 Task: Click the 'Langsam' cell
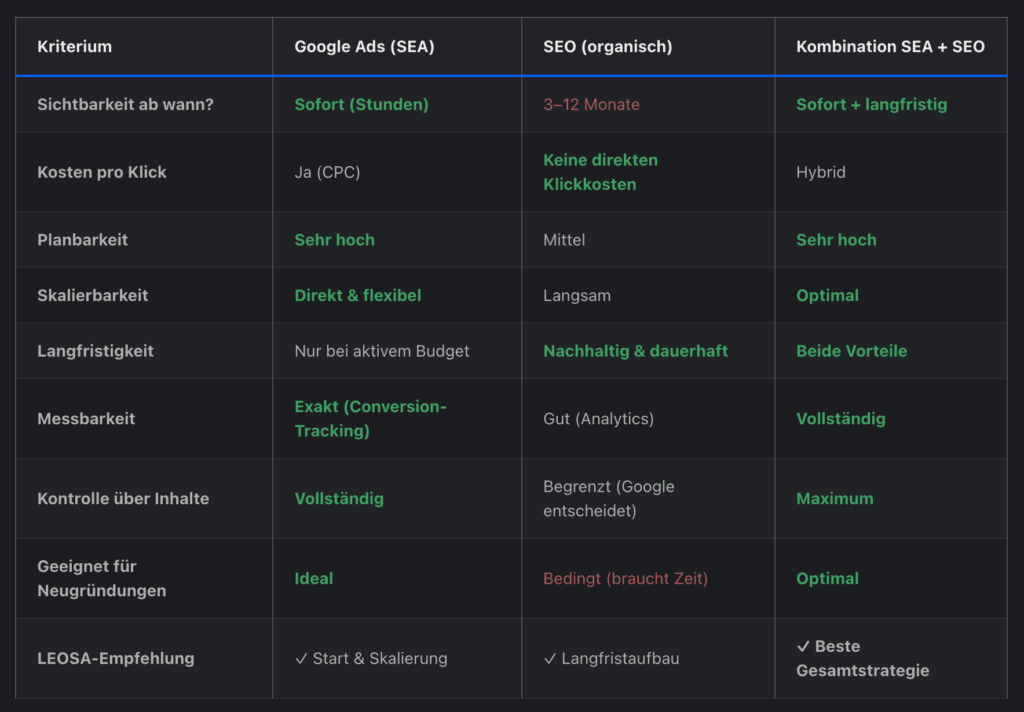(x=577, y=295)
